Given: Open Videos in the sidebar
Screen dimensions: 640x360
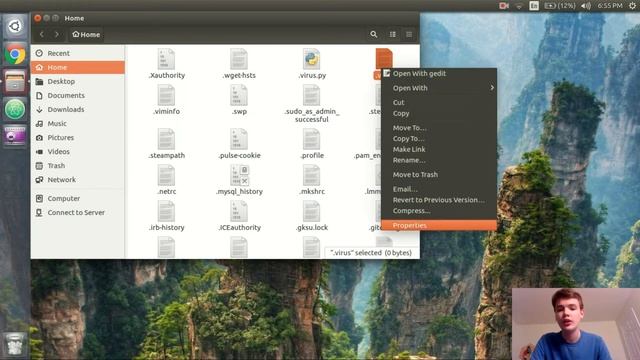Looking at the screenshot, I should click(x=78, y=151).
